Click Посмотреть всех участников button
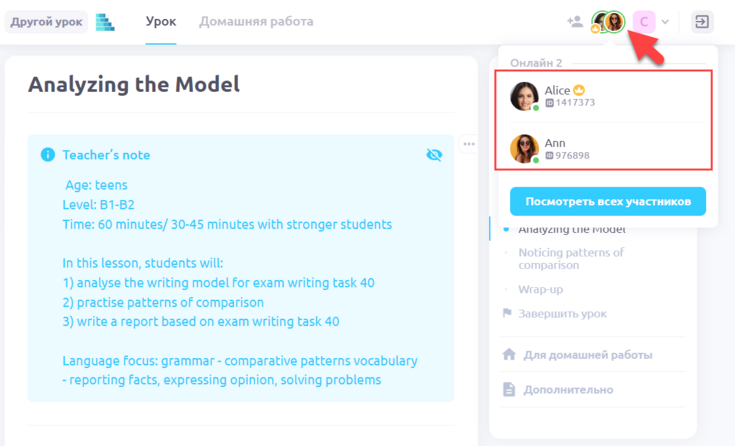 608,202
